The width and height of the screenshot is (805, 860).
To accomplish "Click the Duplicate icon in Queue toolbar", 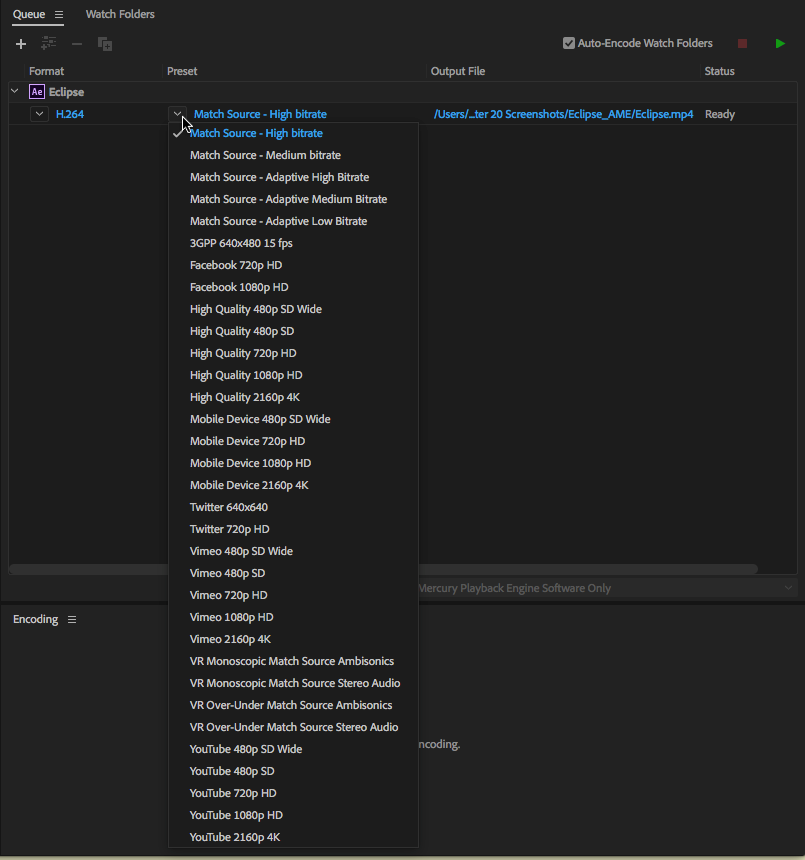I will pos(105,44).
